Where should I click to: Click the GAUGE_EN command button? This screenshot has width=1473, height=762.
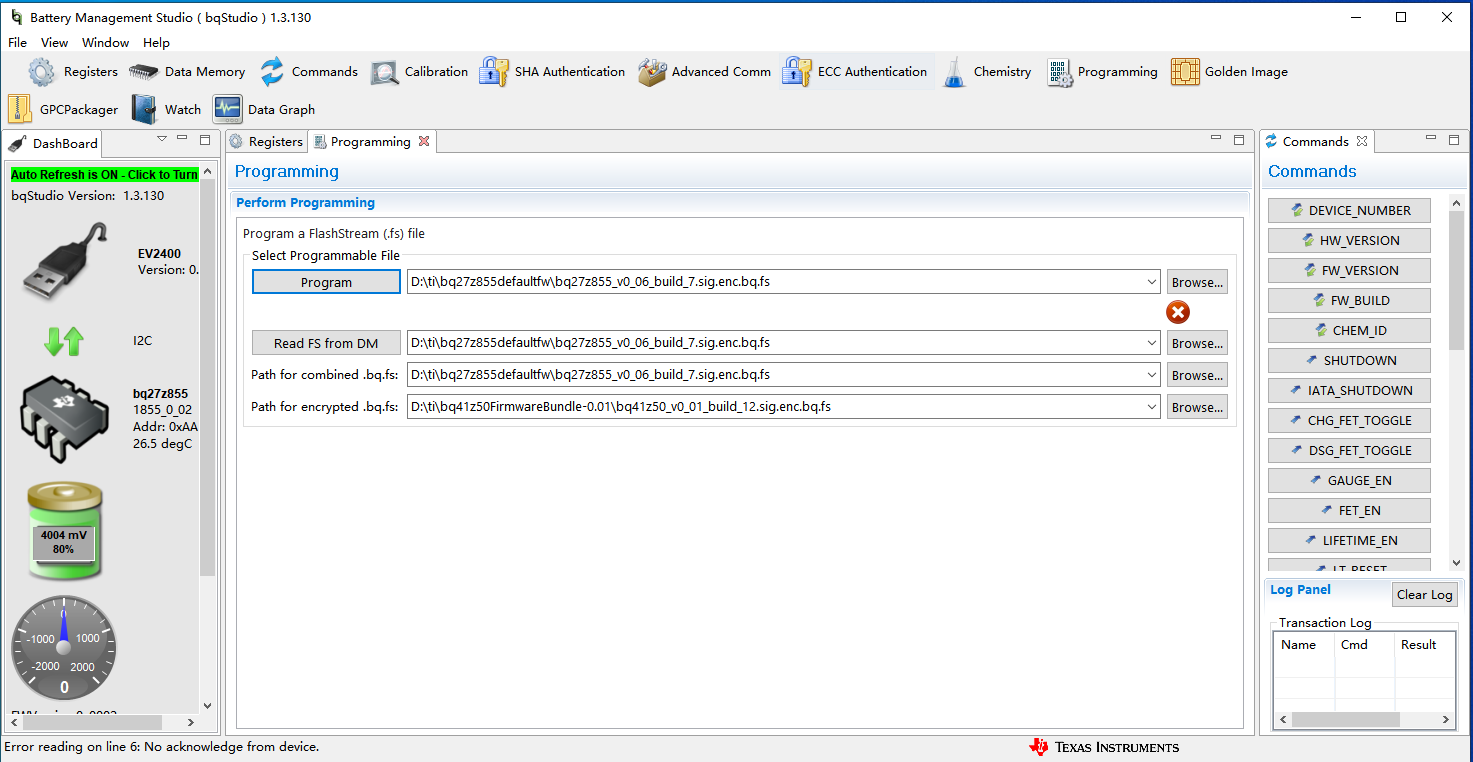1349,481
